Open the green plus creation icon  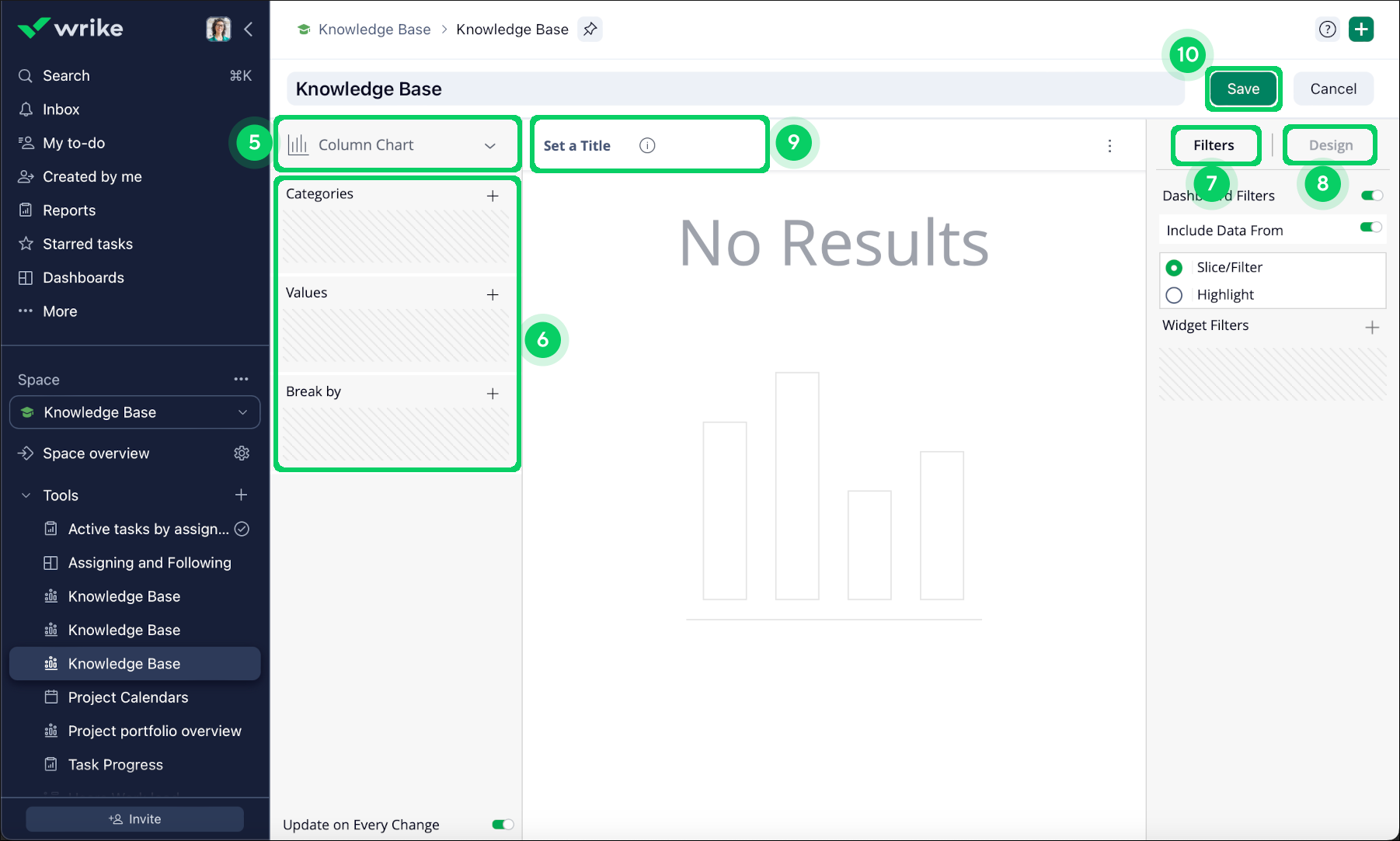coord(1362,29)
